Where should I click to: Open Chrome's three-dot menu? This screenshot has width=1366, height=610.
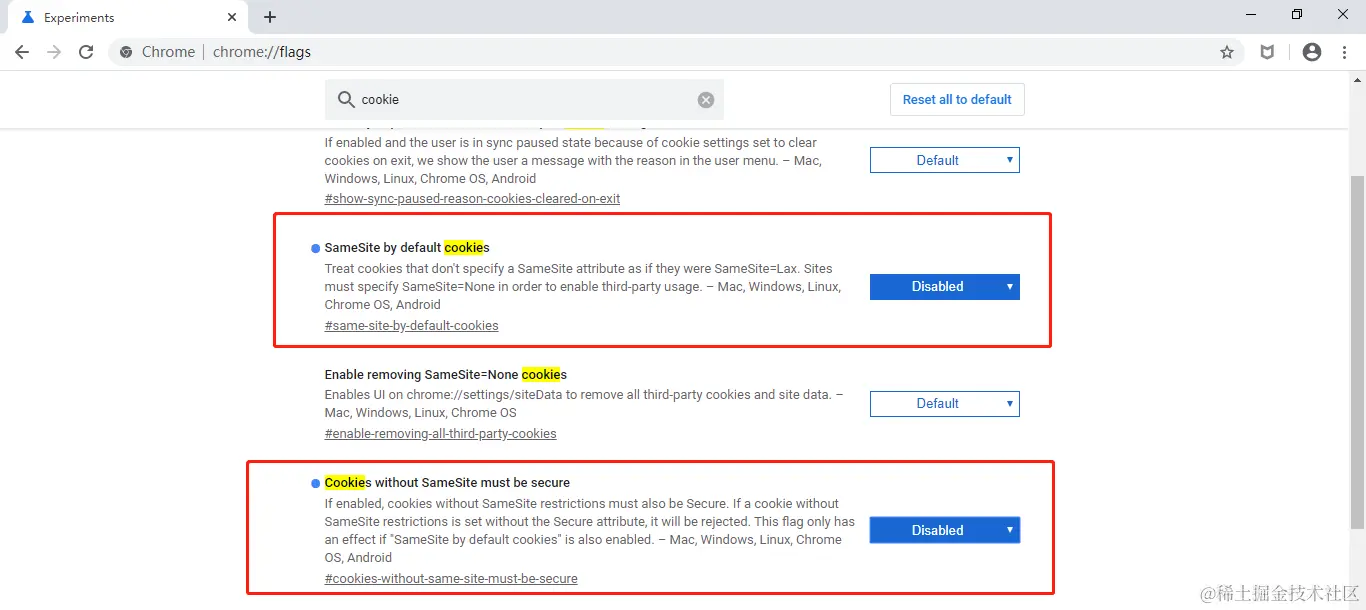[1344, 52]
